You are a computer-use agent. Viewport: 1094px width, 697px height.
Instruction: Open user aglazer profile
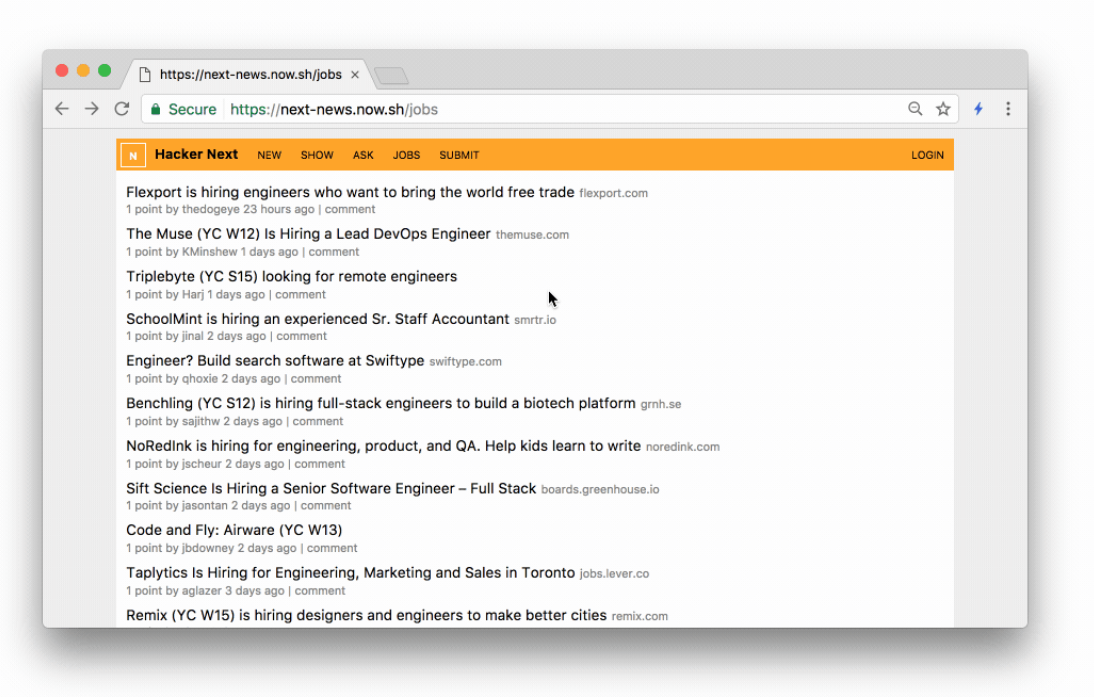coord(202,591)
